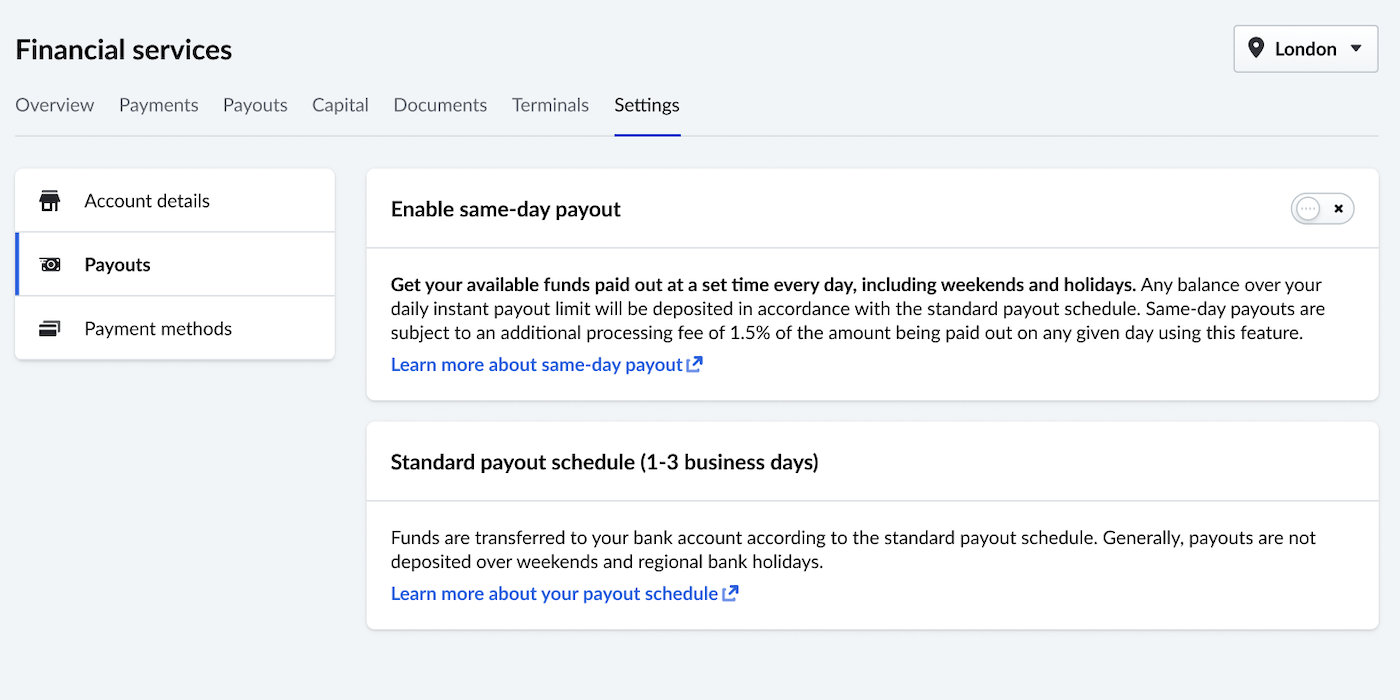This screenshot has height=700, width=1400.
Task: Click the Payment methods card icon
Action: [50, 329]
